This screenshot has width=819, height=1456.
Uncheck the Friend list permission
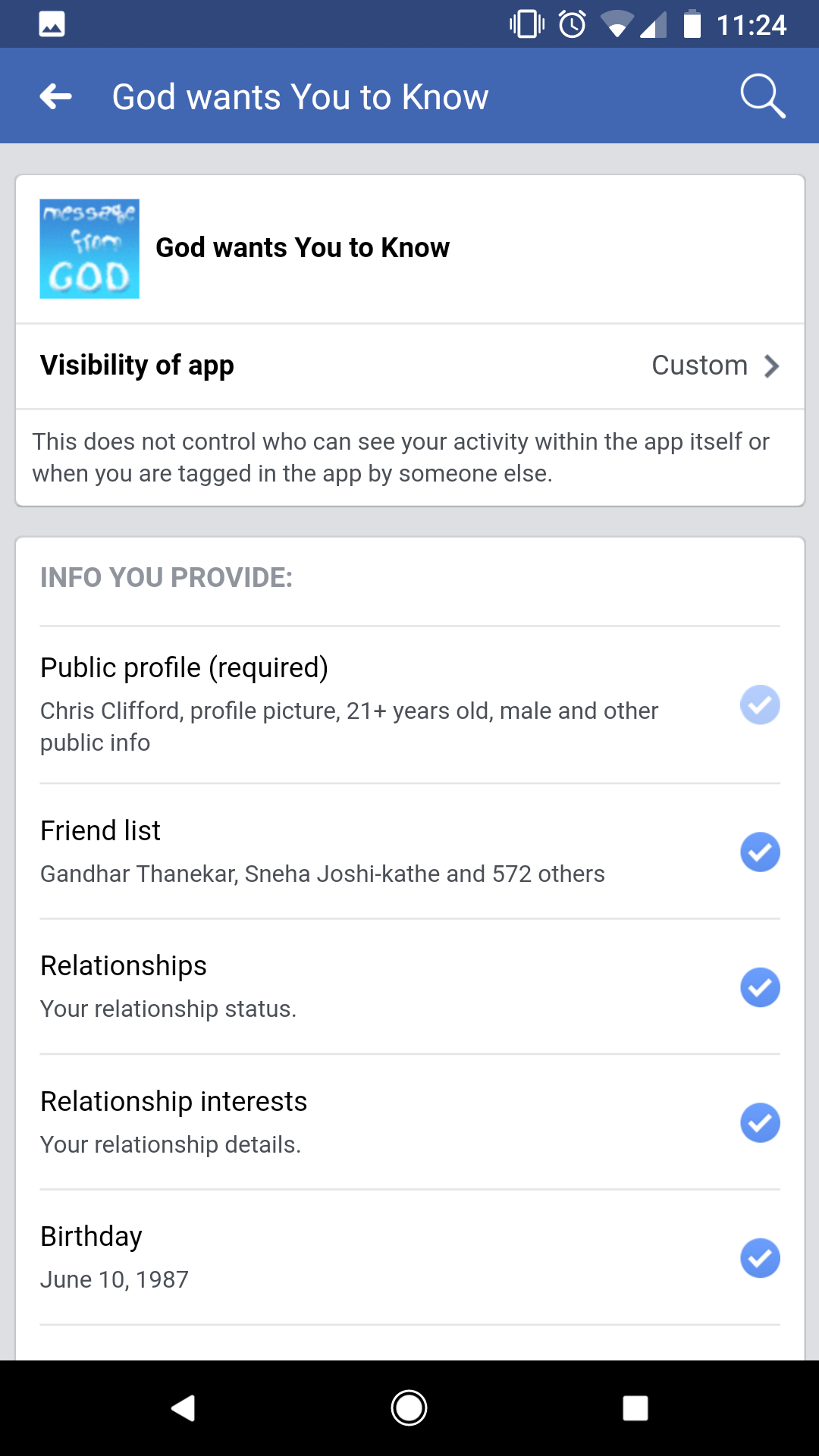760,852
